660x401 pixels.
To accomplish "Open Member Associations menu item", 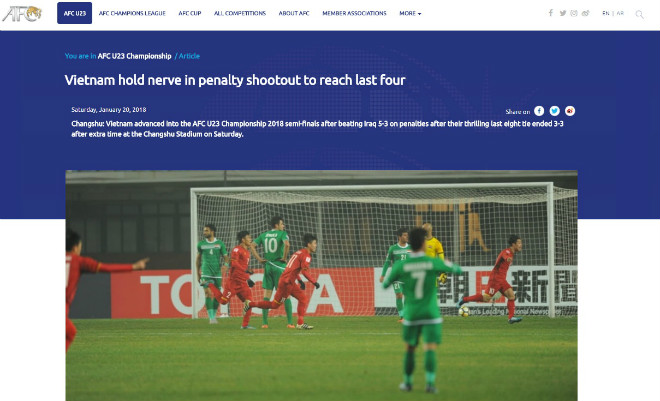I will coord(354,13).
